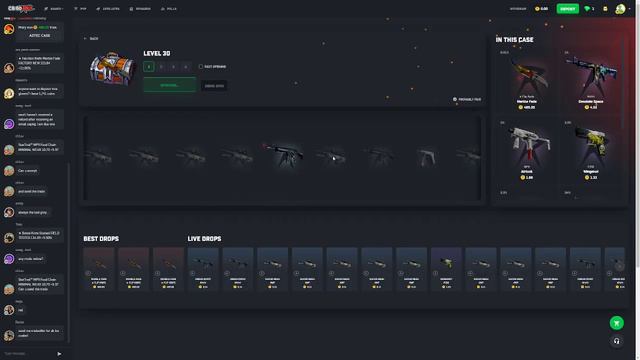Click the send message arrow icon
The width and height of the screenshot is (640, 360).
[x=59, y=353]
